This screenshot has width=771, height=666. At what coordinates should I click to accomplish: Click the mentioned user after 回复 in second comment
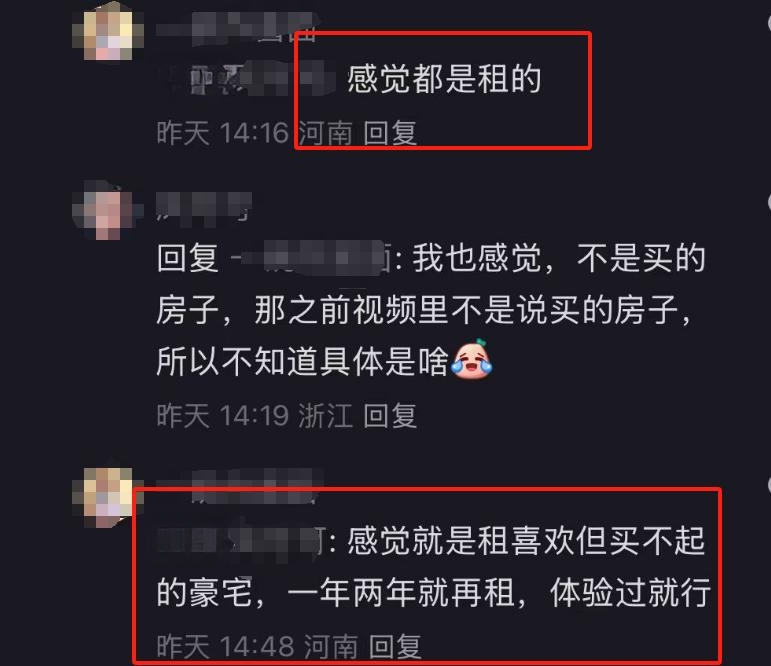pos(310,257)
